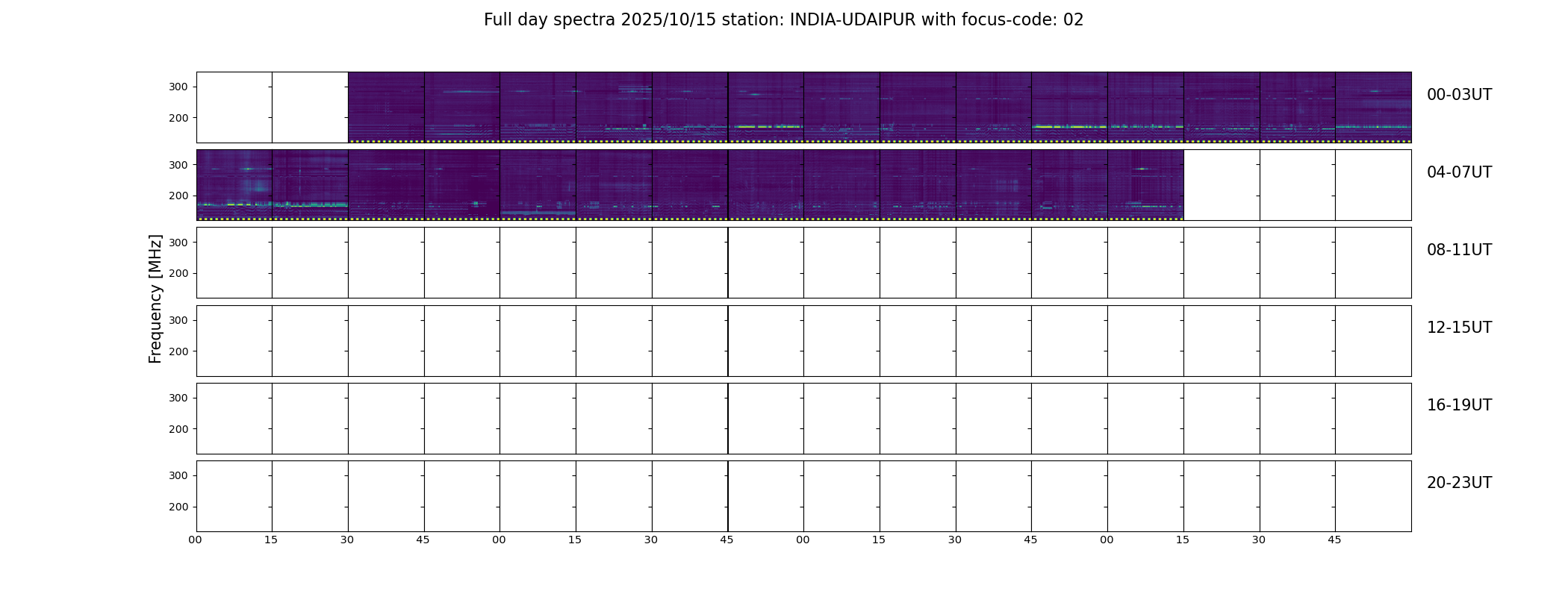
Task: Open the 04-07UT spectrogram panel
Action: coord(803,185)
